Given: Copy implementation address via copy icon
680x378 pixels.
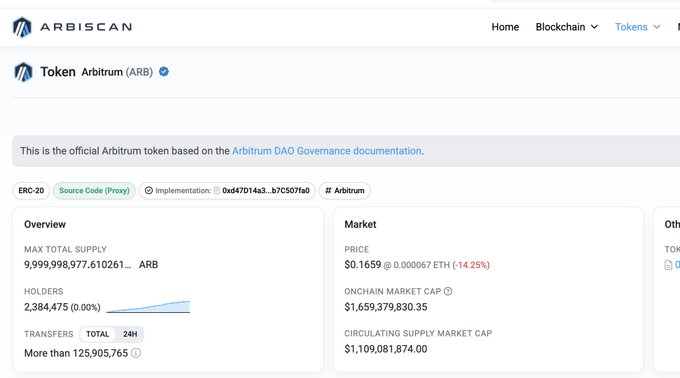Looking at the screenshot, I should 217,191.
